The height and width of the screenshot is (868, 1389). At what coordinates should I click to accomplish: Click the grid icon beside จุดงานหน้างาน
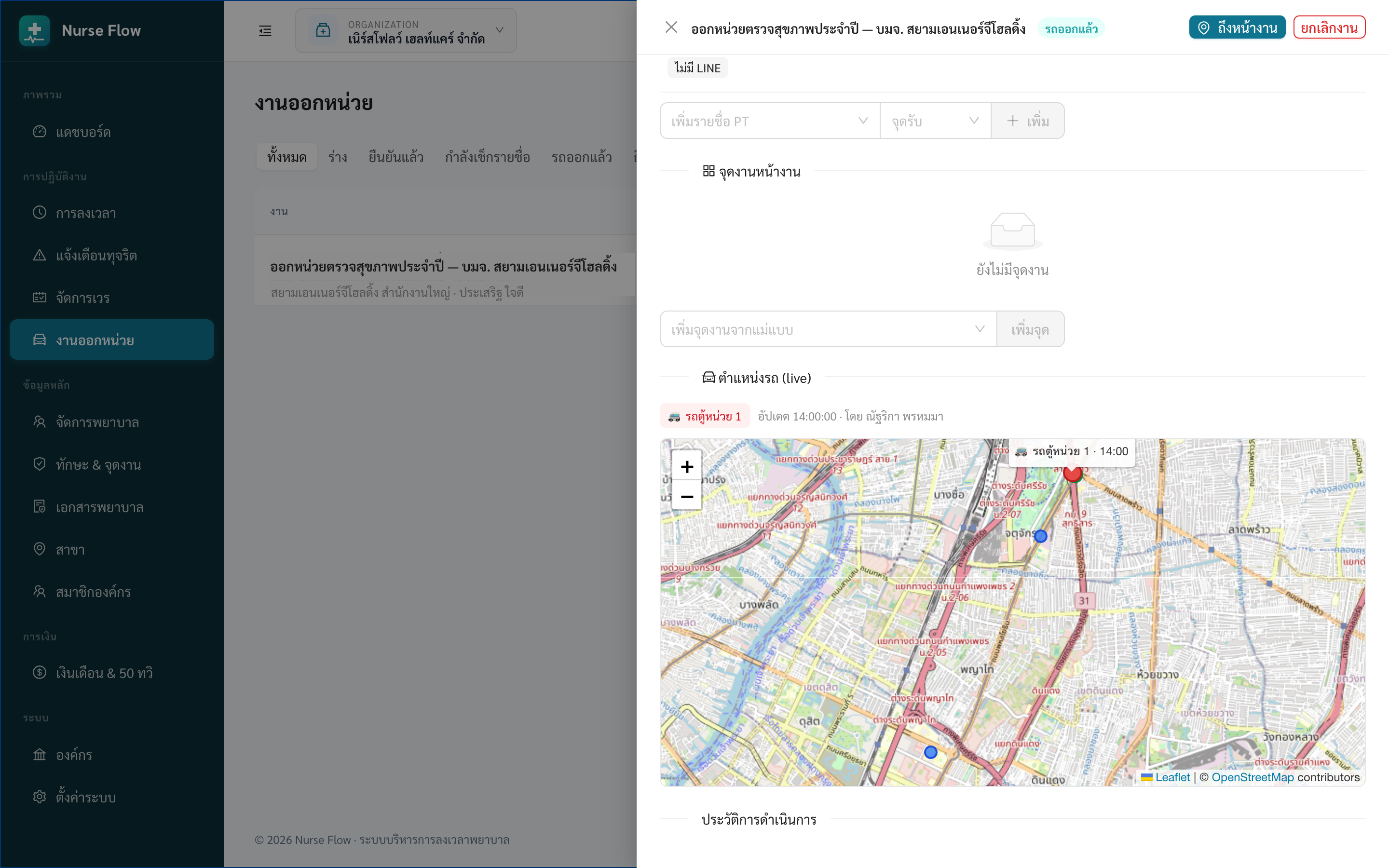click(x=709, y=171)
